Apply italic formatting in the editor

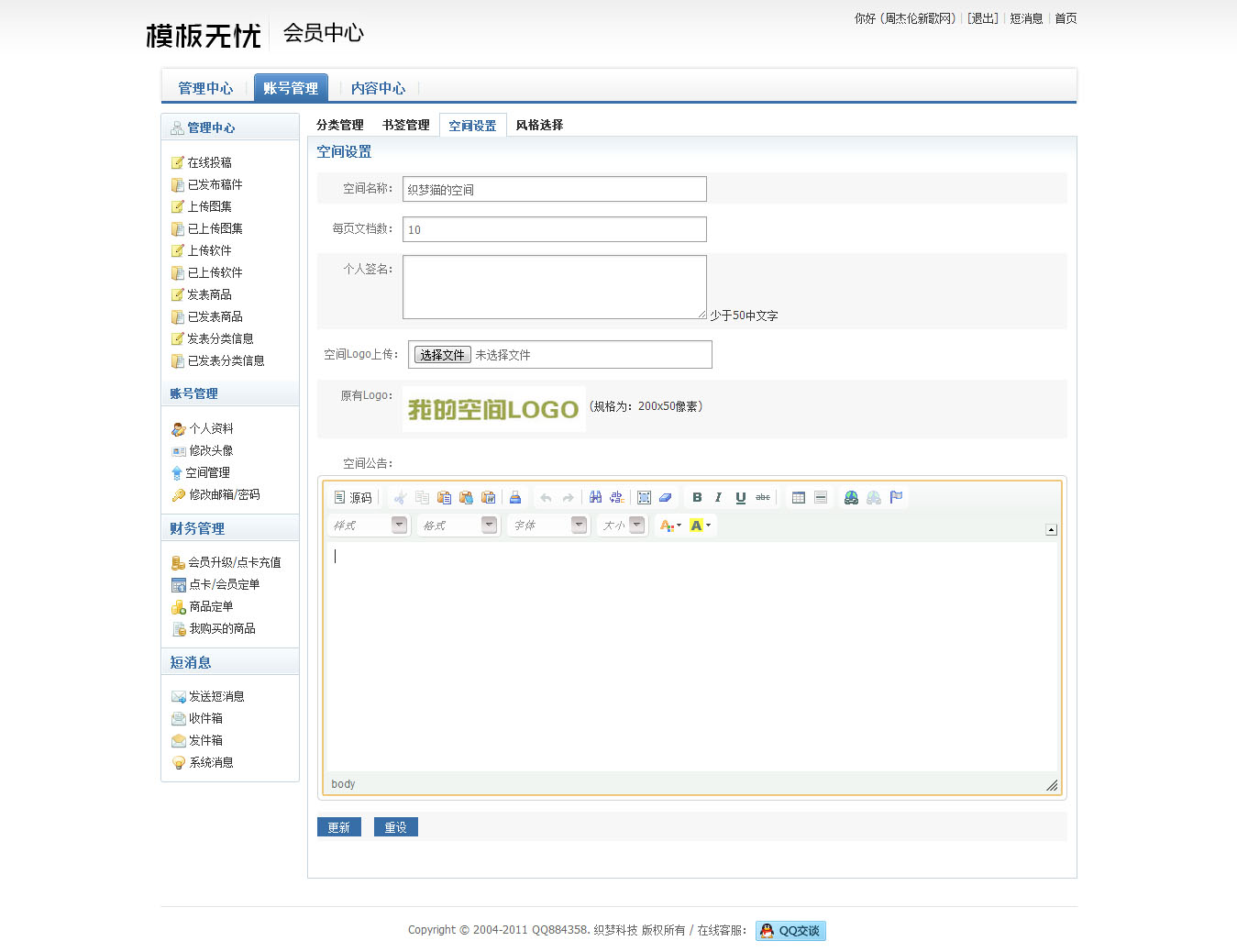718,497
